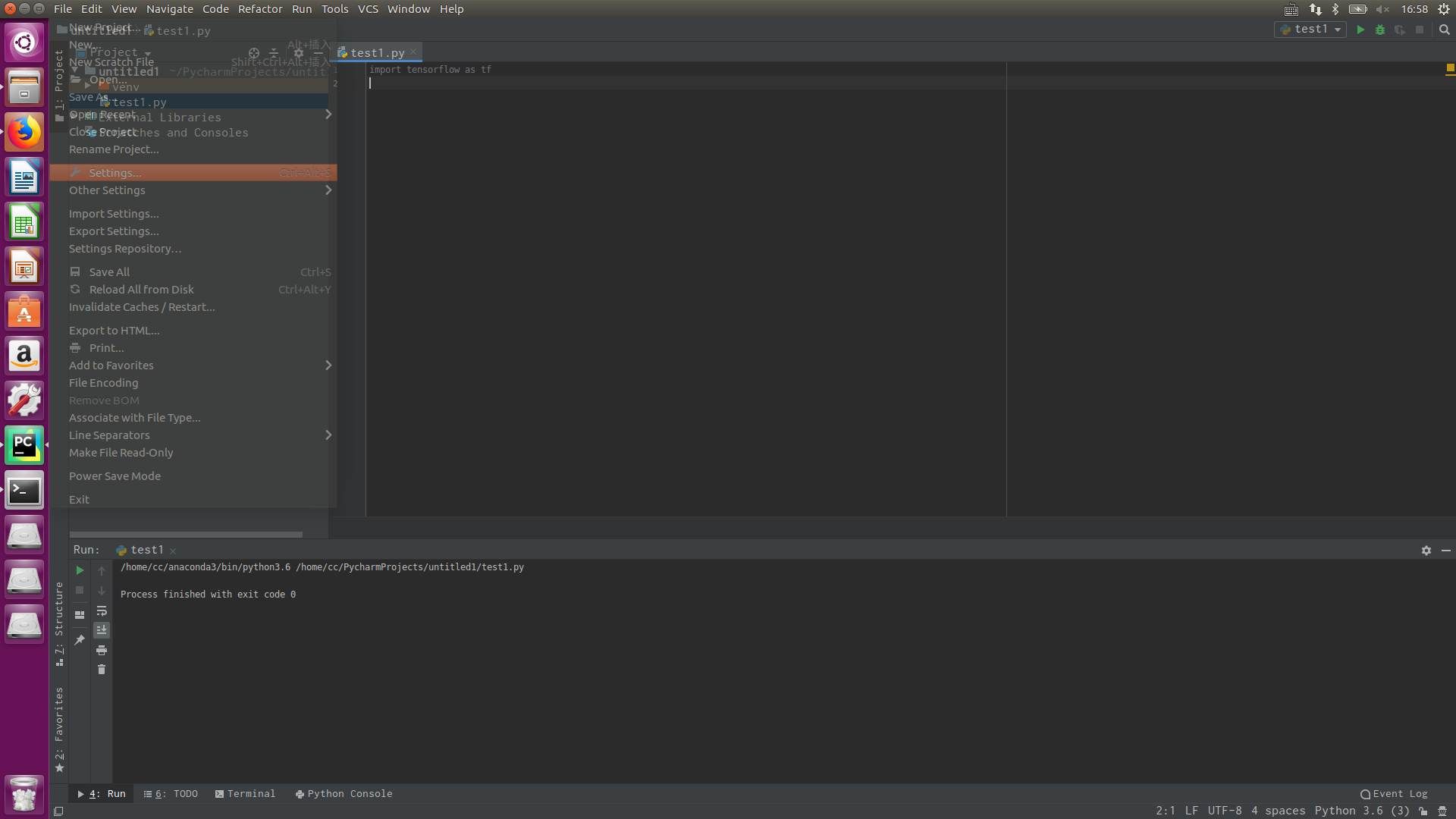Select Settings... in the File menu

115,173
